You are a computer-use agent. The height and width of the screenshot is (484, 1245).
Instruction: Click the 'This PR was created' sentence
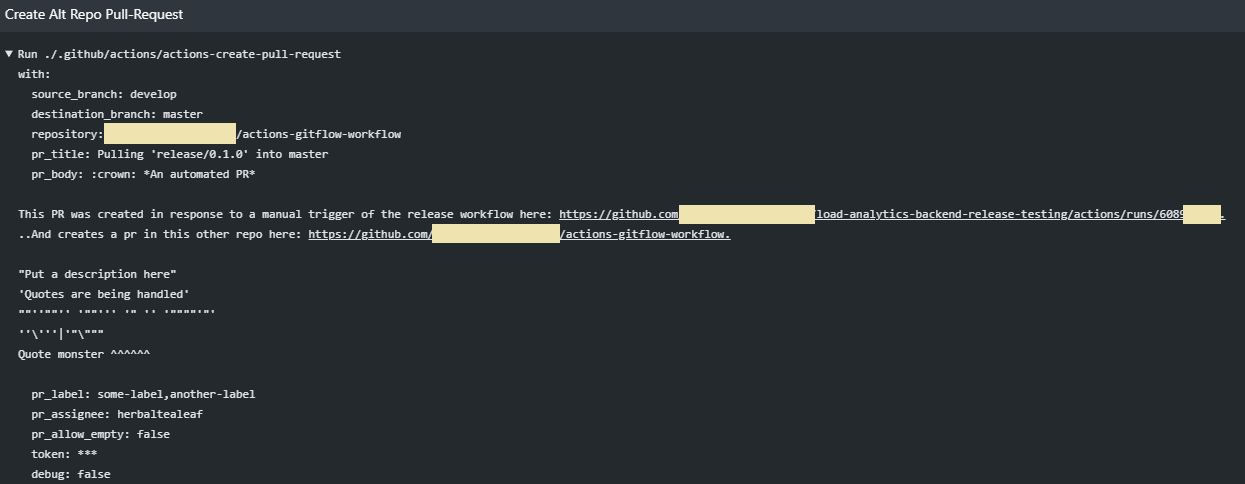285,214
